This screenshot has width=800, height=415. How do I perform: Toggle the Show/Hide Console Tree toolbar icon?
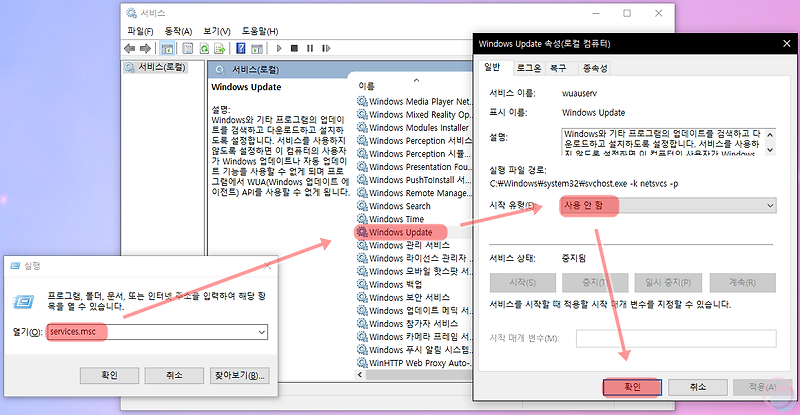[x=167, y=48]
